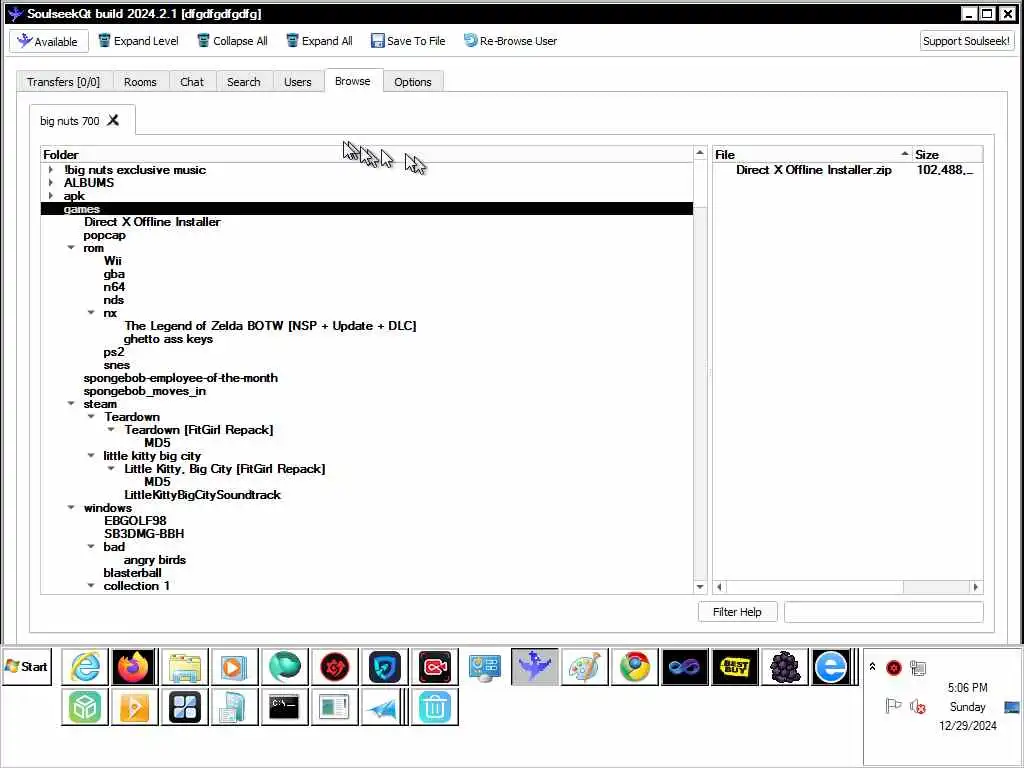Open the red screen recorder camera icon
Screen dimensions: 1024x768
click(434, 667)
